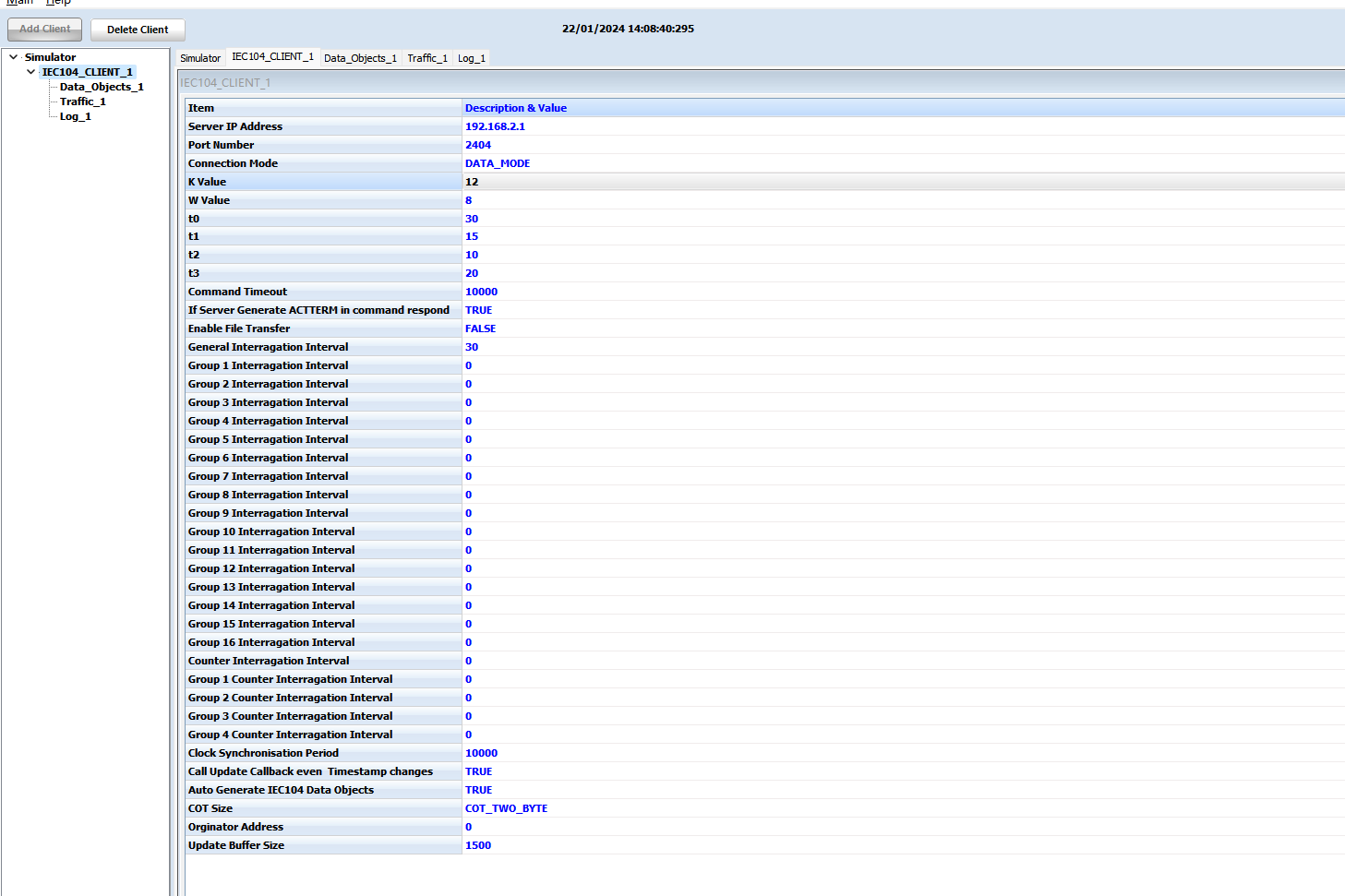Open the Data_Objects_1 tab
This screenshot has height=896, width=1345.
(x=360, y=58)
